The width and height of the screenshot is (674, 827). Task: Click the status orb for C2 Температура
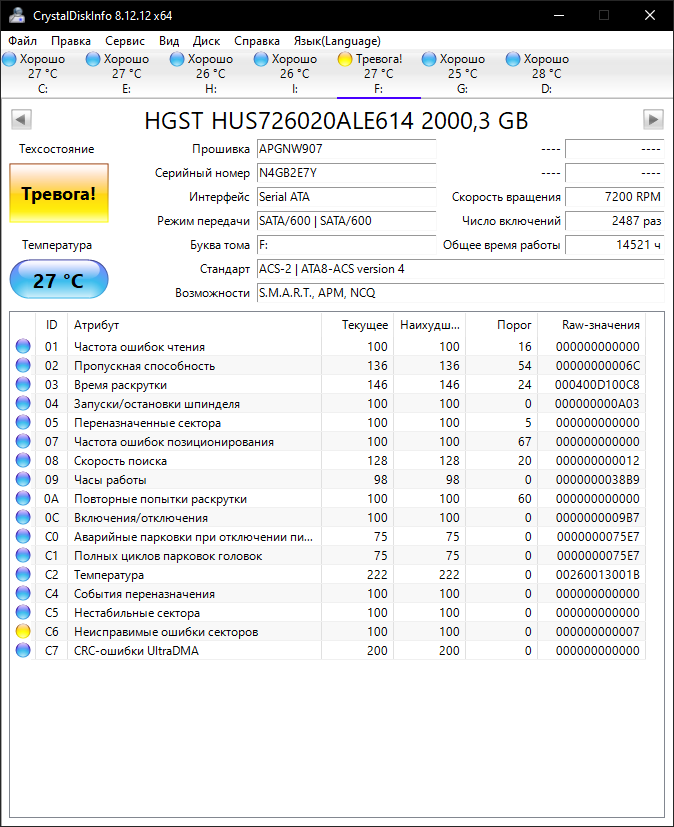click(x=23, y=574)
